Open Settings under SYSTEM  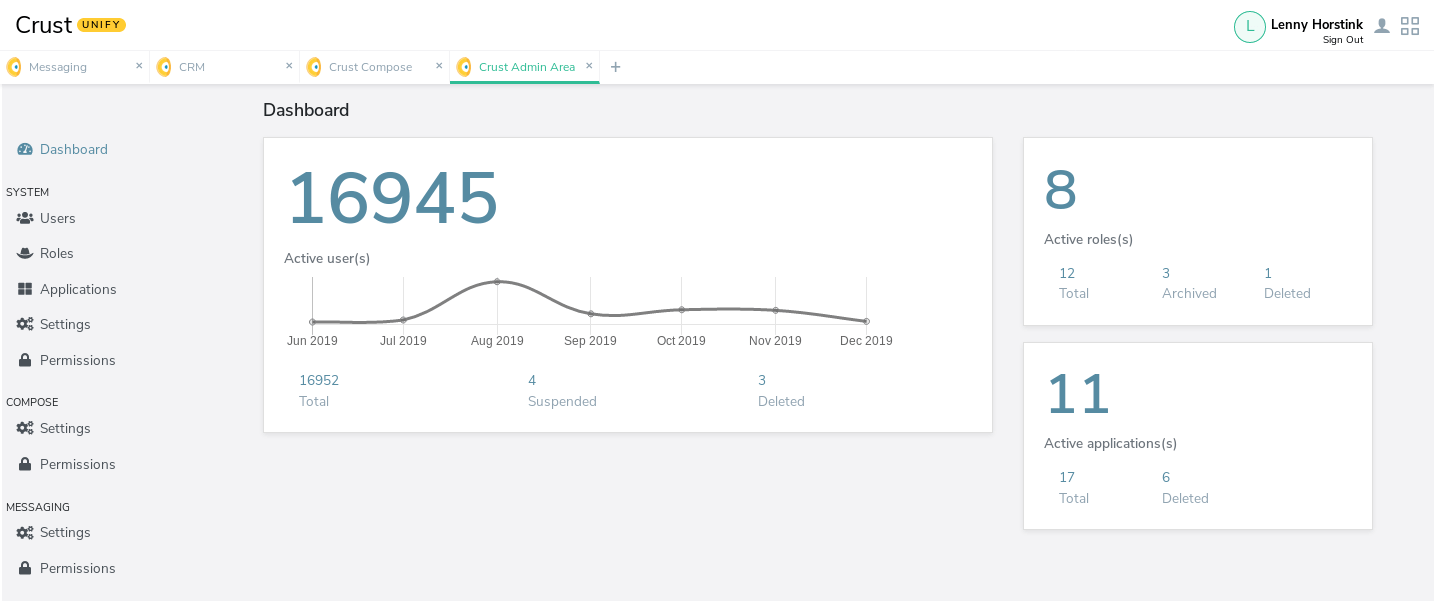pos(65,324)
